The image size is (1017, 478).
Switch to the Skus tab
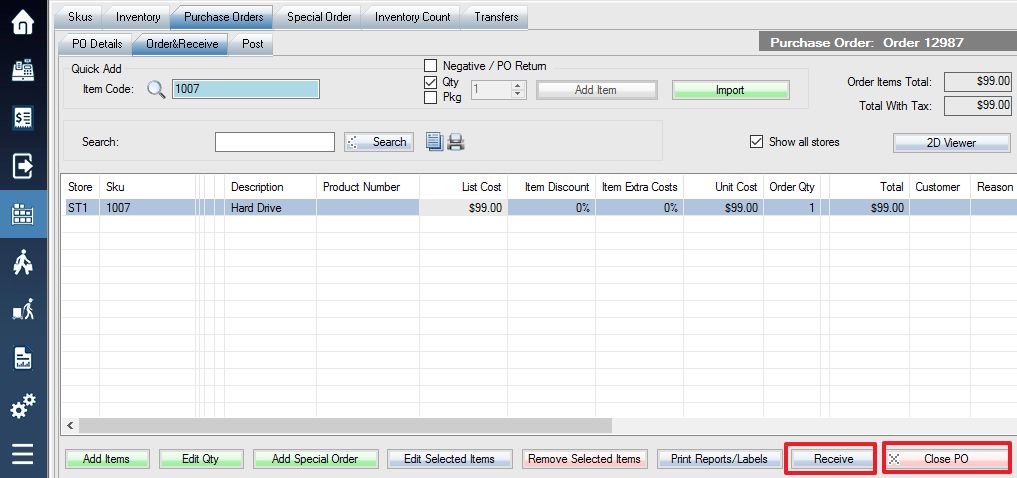click(80, 17)
